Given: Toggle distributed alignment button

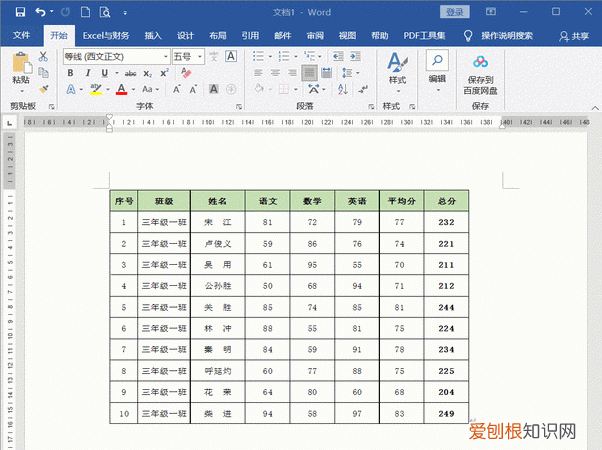Looking at the screenshot, I should [326, 73].
